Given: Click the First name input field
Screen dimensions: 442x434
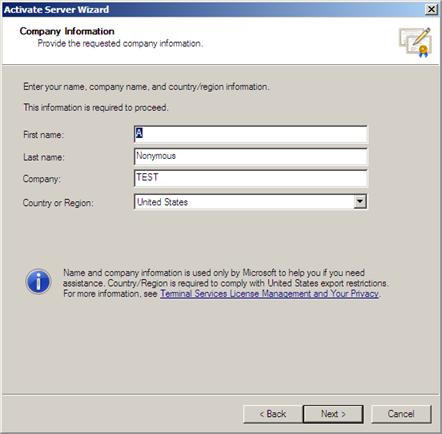Looking at the screenshot, I should (x=251, y=134).
